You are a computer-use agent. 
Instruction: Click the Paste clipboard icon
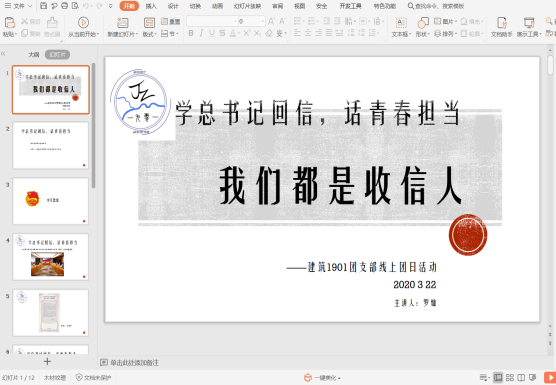9,22
